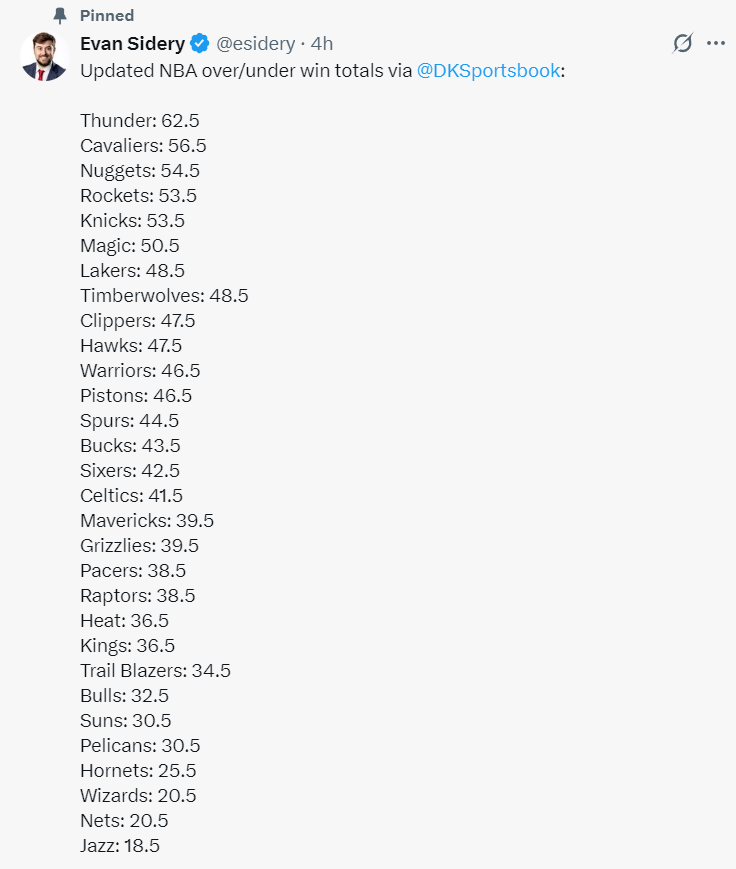Open the @DKSportsbook mention link
The image size is (736, 869).
click(x=488, y=70)
